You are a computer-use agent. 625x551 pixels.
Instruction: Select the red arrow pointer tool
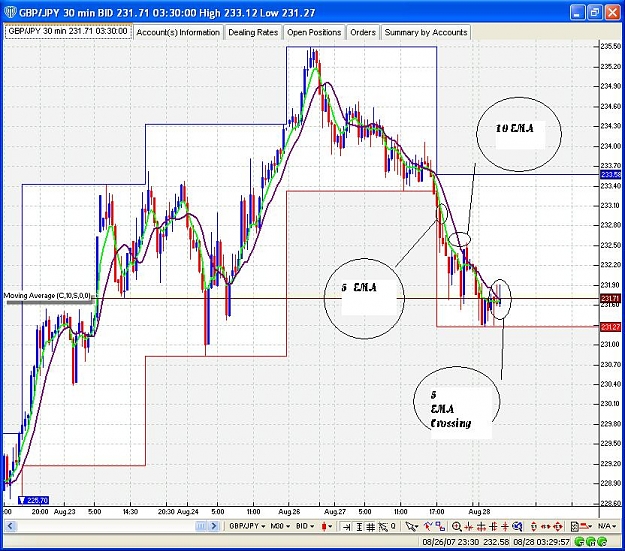tap(428, 527)
